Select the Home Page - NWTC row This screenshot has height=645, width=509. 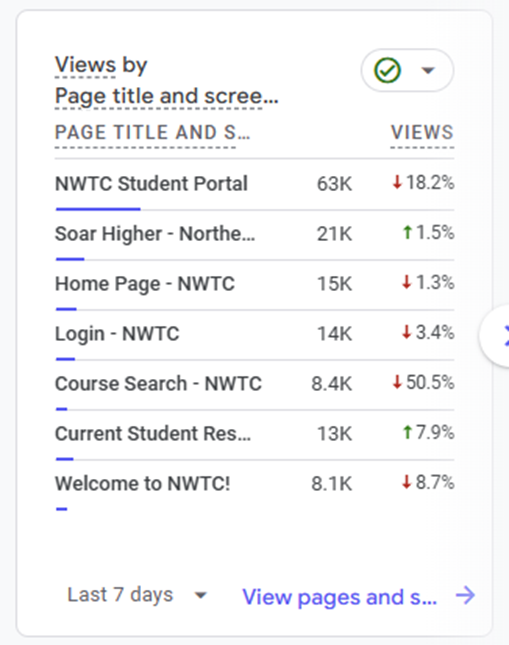click(254, 285)
